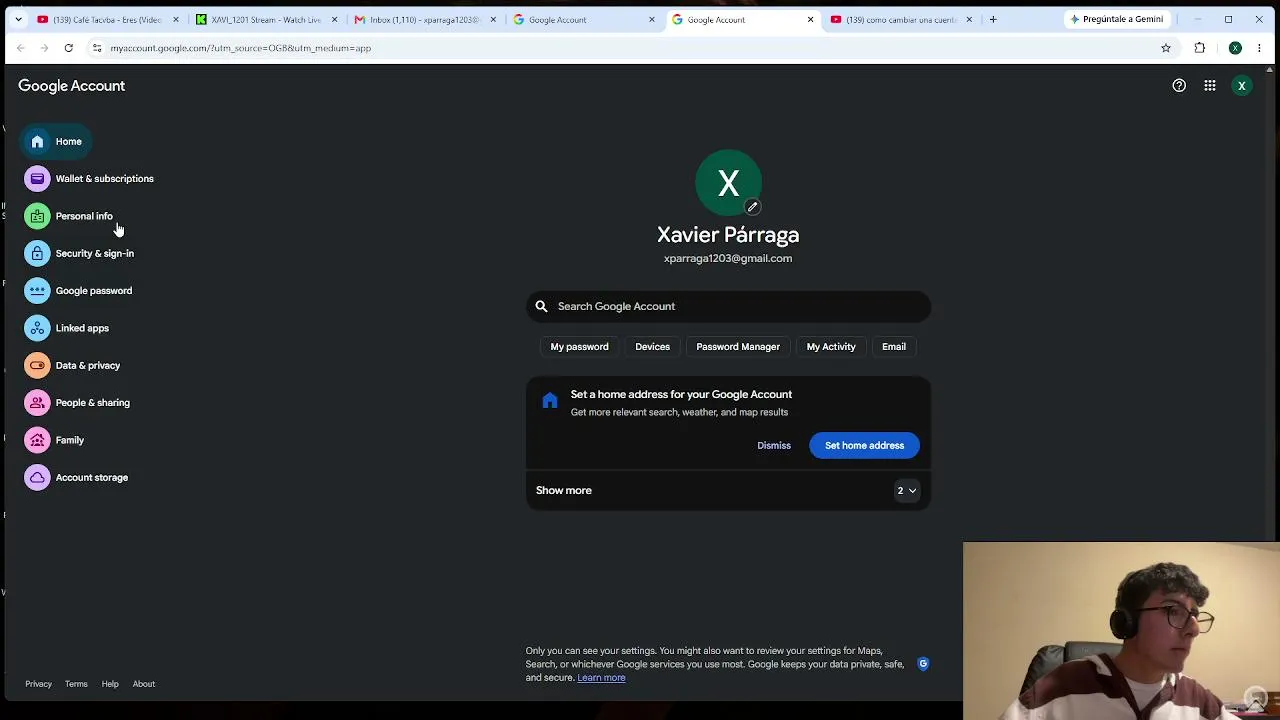The width and height of the screenshot is (1280, 720).
Task: Close the Café Tacvba YouTube tab
Action: 176,19
